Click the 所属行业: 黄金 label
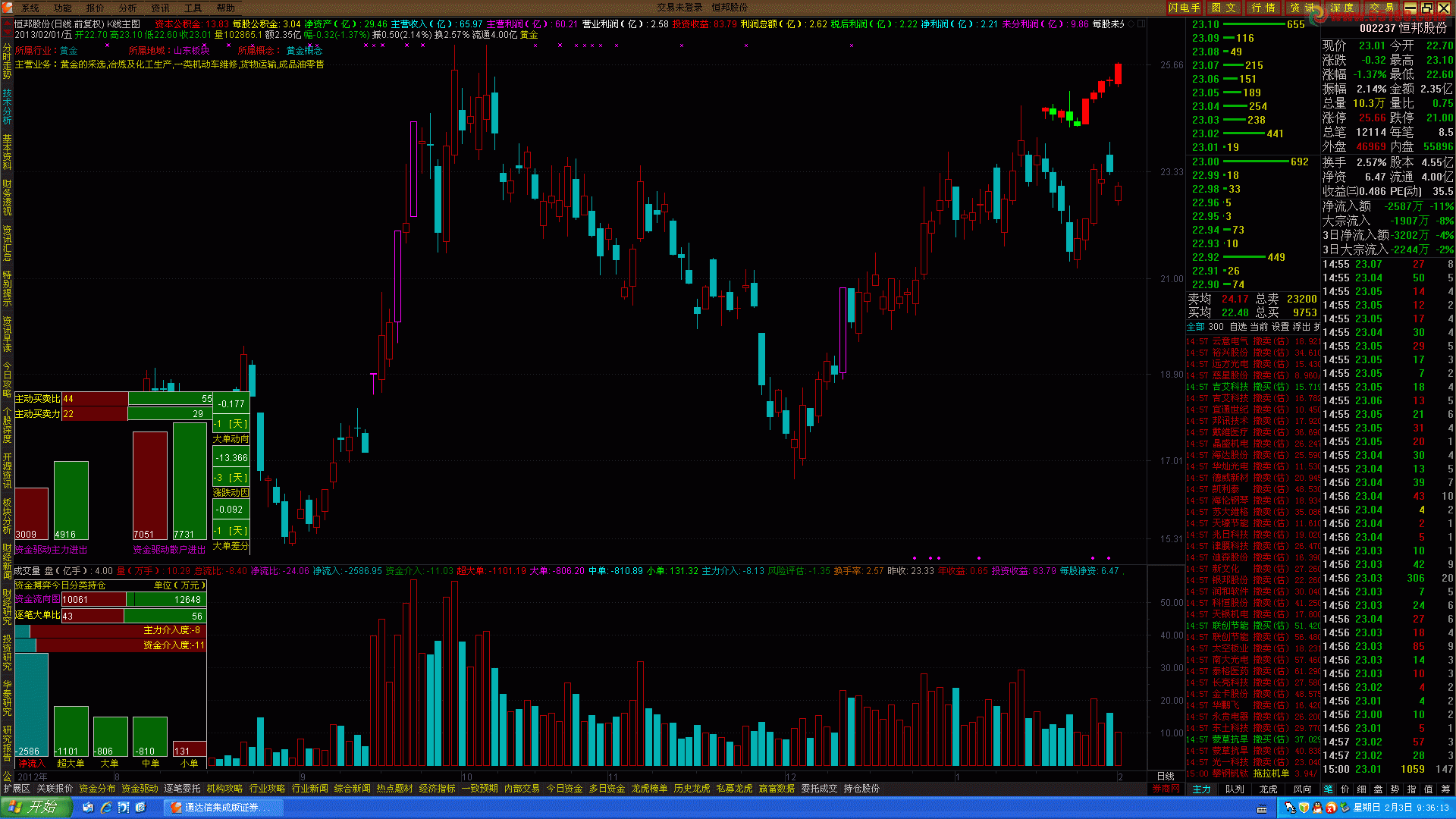1456x819 pixels. 46,51
